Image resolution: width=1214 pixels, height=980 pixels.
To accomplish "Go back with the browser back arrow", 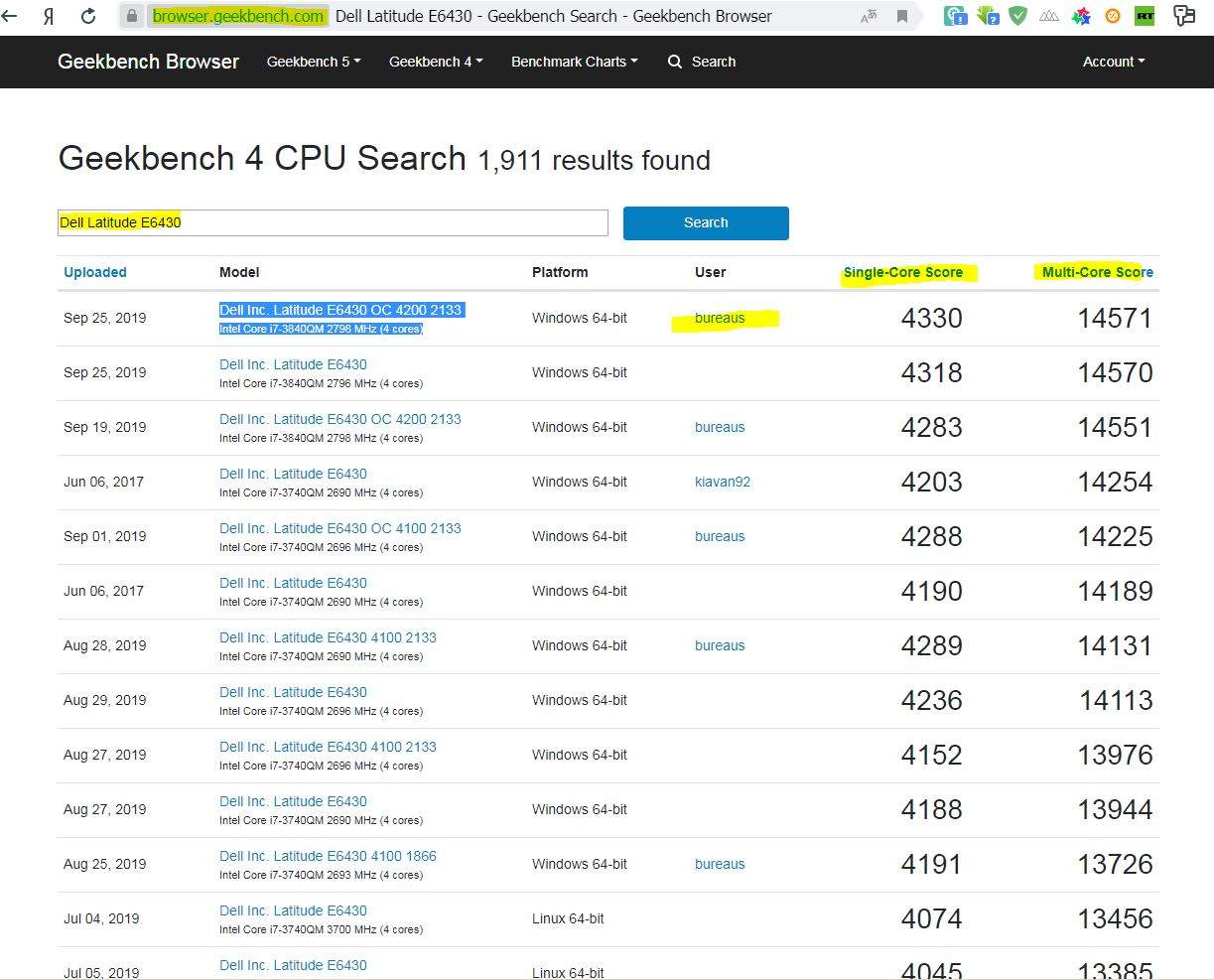I will point(11,16).
